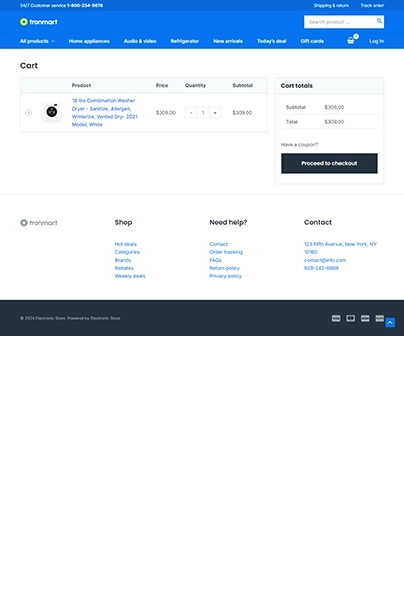Open the Log in link
404x600 pixels.
coord(376,41)
